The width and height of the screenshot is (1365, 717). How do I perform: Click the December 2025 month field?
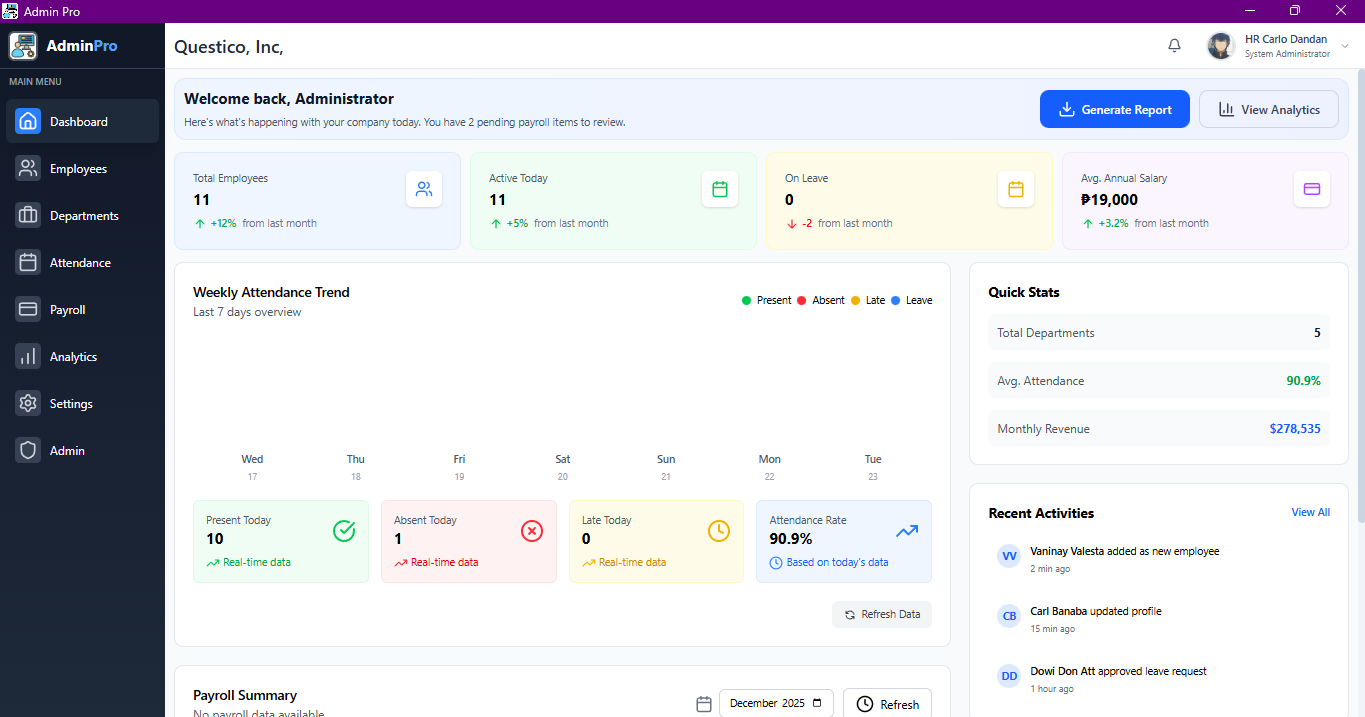pyautogui.click(x=777, y=703)
